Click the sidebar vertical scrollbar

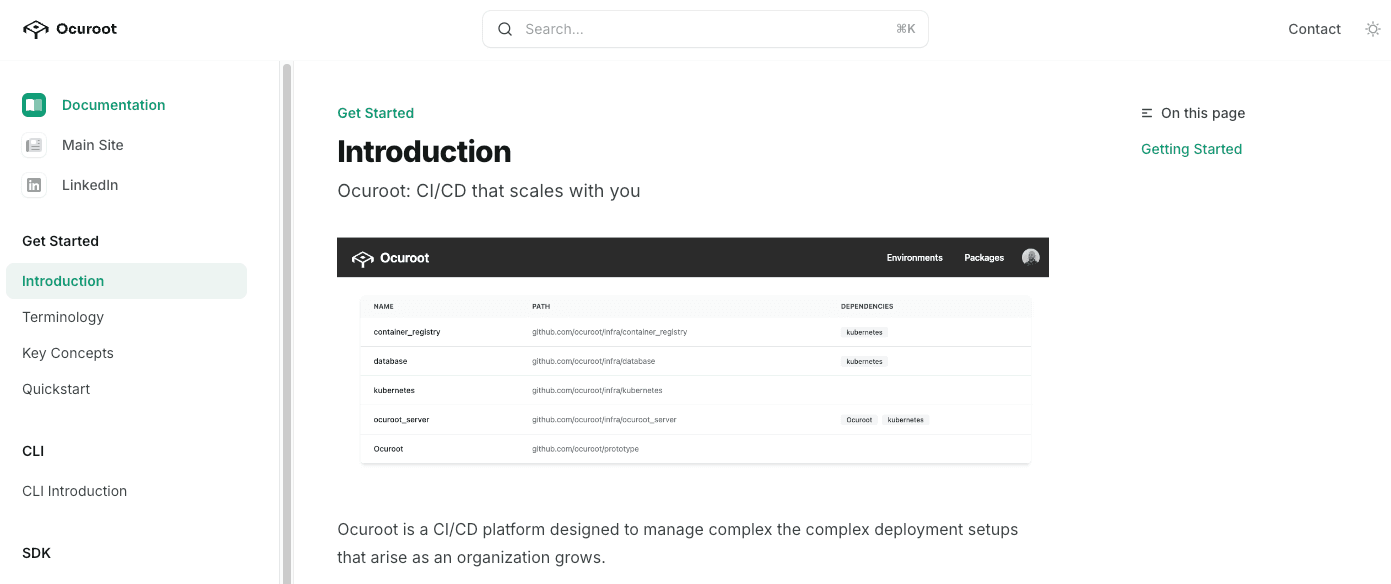287,323
